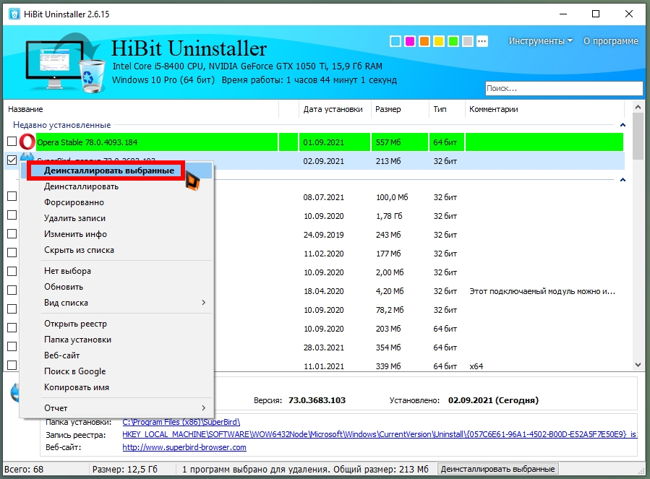
Task: Sort by Комментарии column header
Action: [545, 109]
